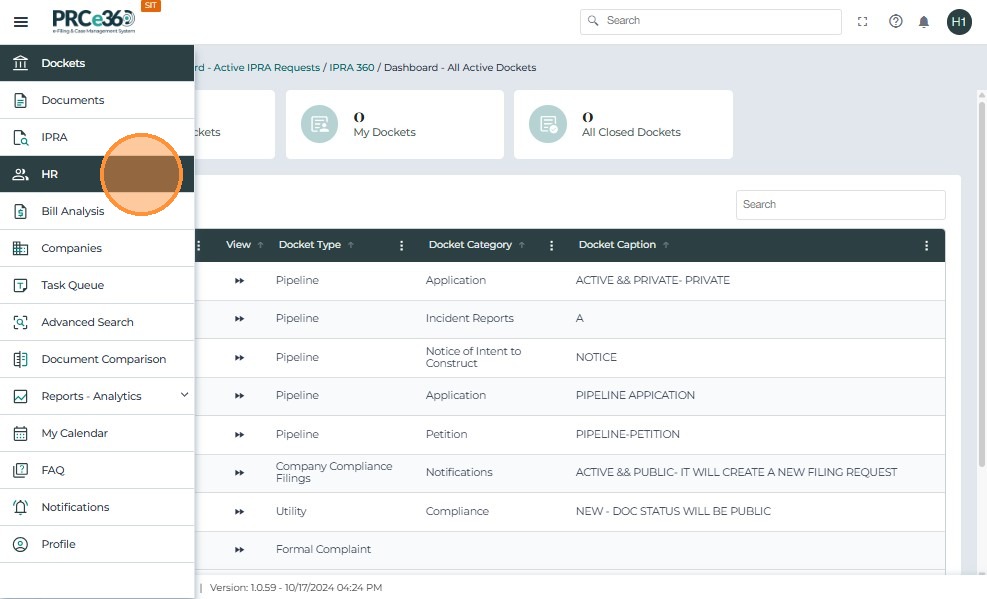Click the help question mark icon
This screenshot has width=987, height=599.
tap(896, 21)
